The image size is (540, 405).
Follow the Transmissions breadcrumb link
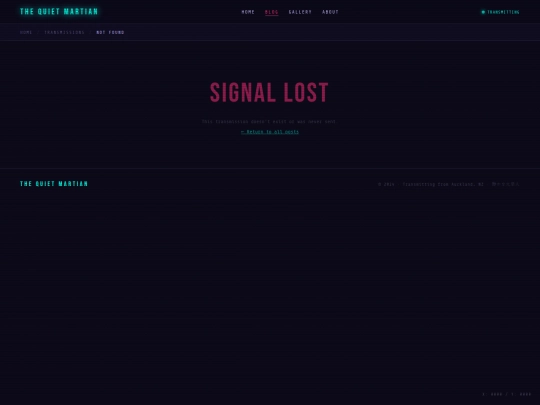[x=64, y=32]
